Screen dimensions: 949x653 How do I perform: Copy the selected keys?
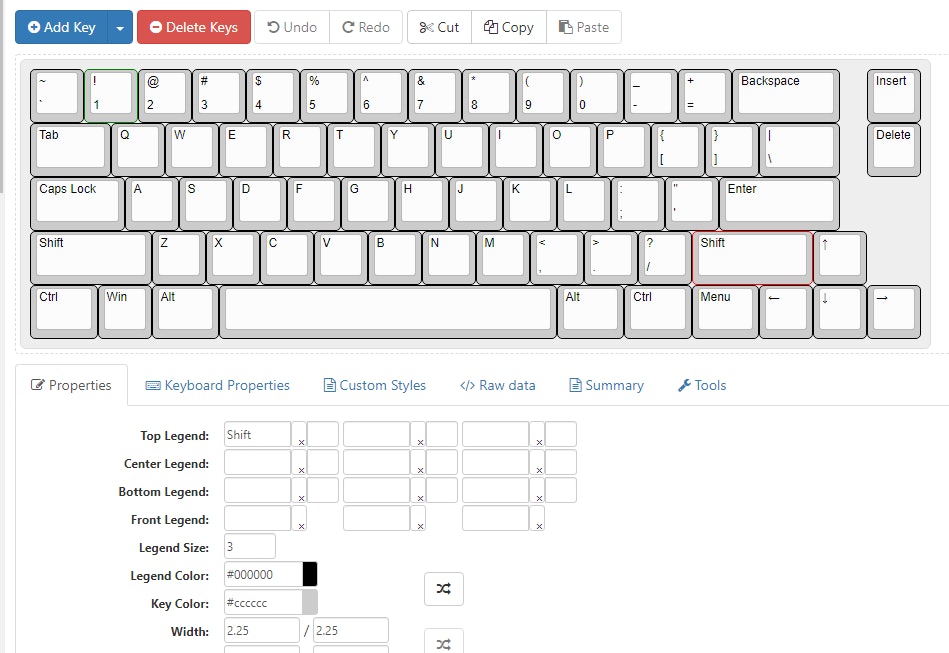click(509, 27)
